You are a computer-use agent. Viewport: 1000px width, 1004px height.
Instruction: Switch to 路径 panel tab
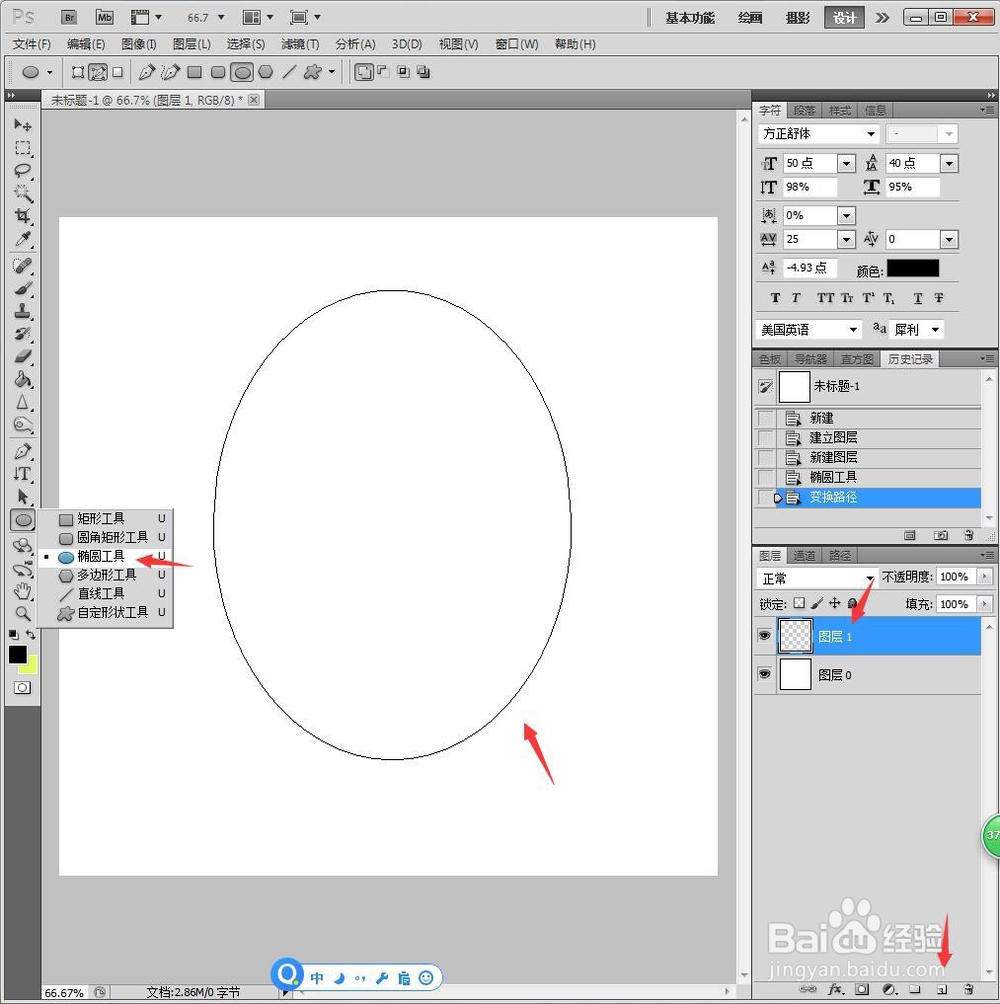(839, 556)
